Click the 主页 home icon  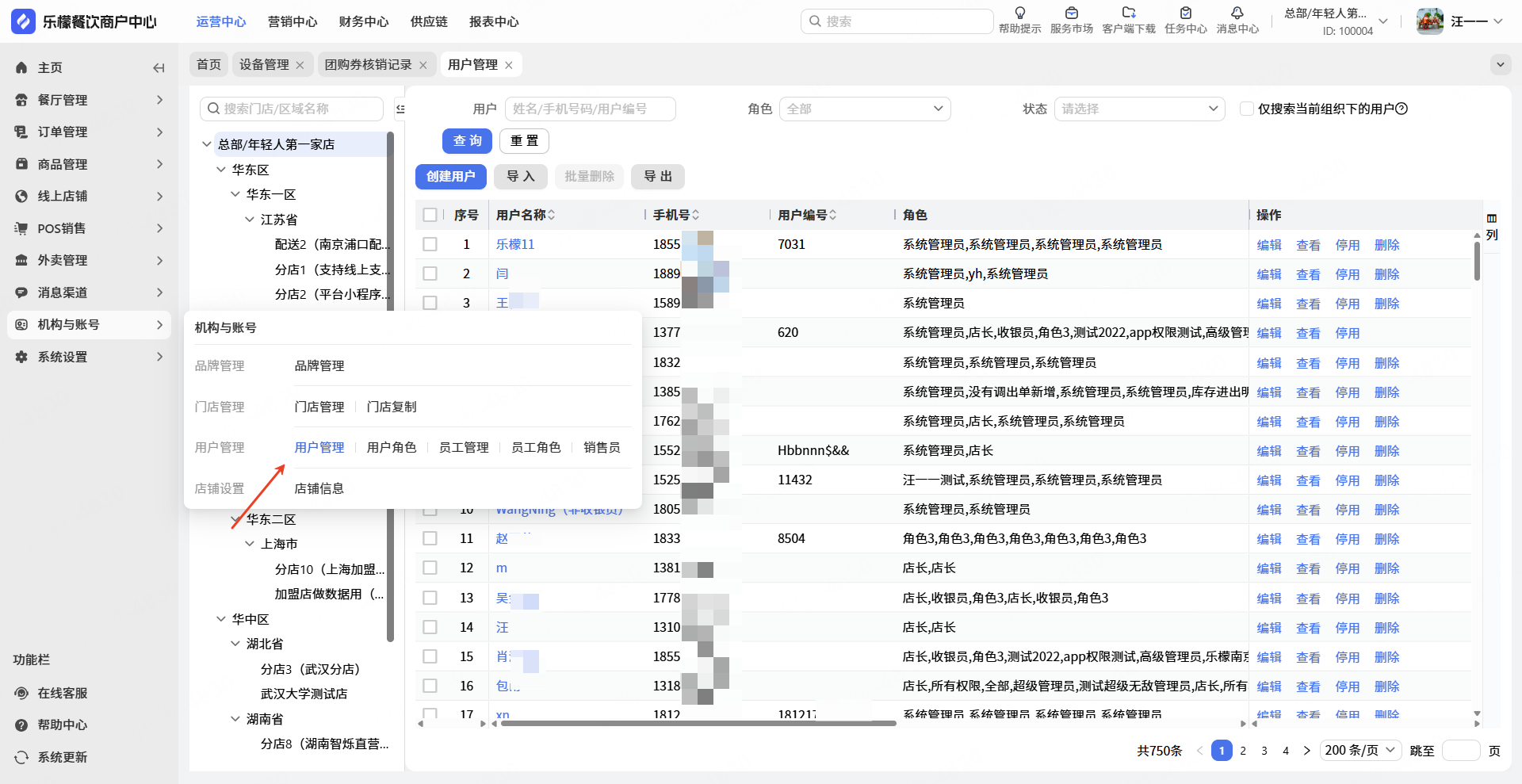[x=21, y=67]
